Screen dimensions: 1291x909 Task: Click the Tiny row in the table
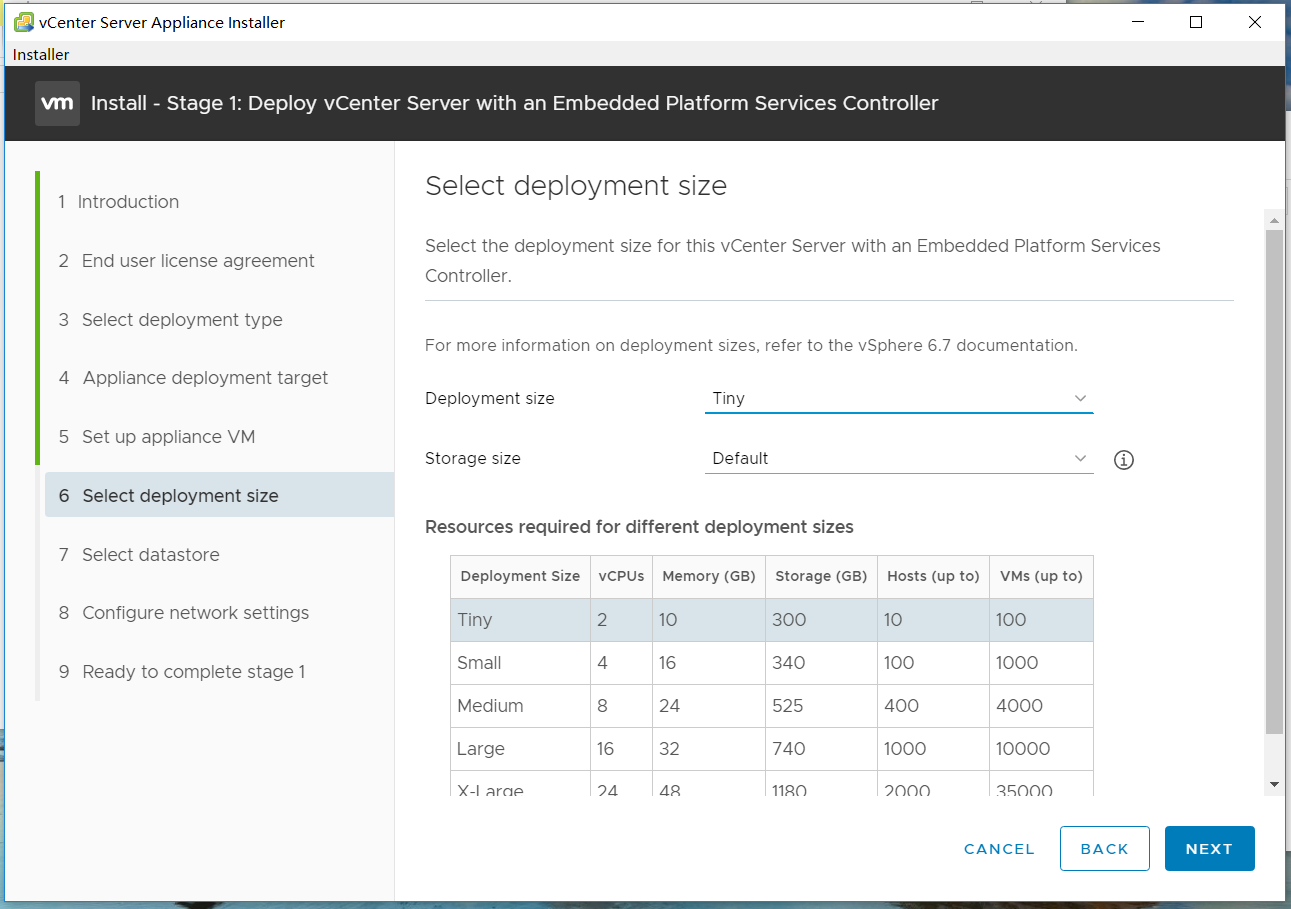pyautogui.click(x=771, y=620)
